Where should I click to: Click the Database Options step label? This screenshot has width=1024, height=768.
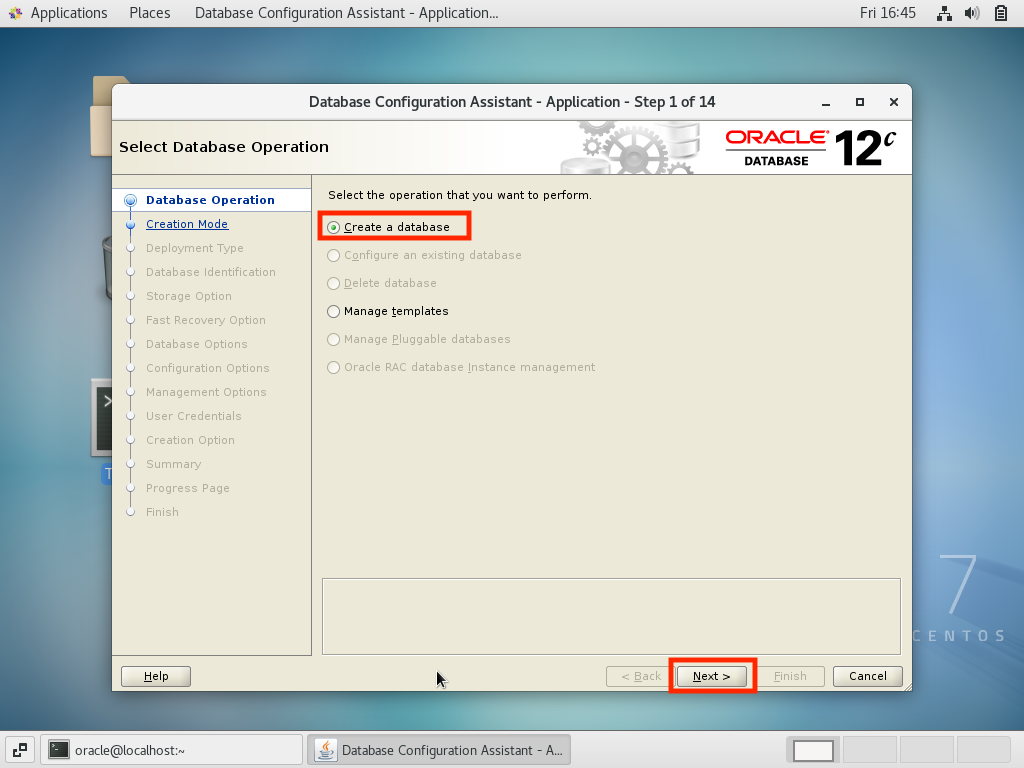[197, 344]
